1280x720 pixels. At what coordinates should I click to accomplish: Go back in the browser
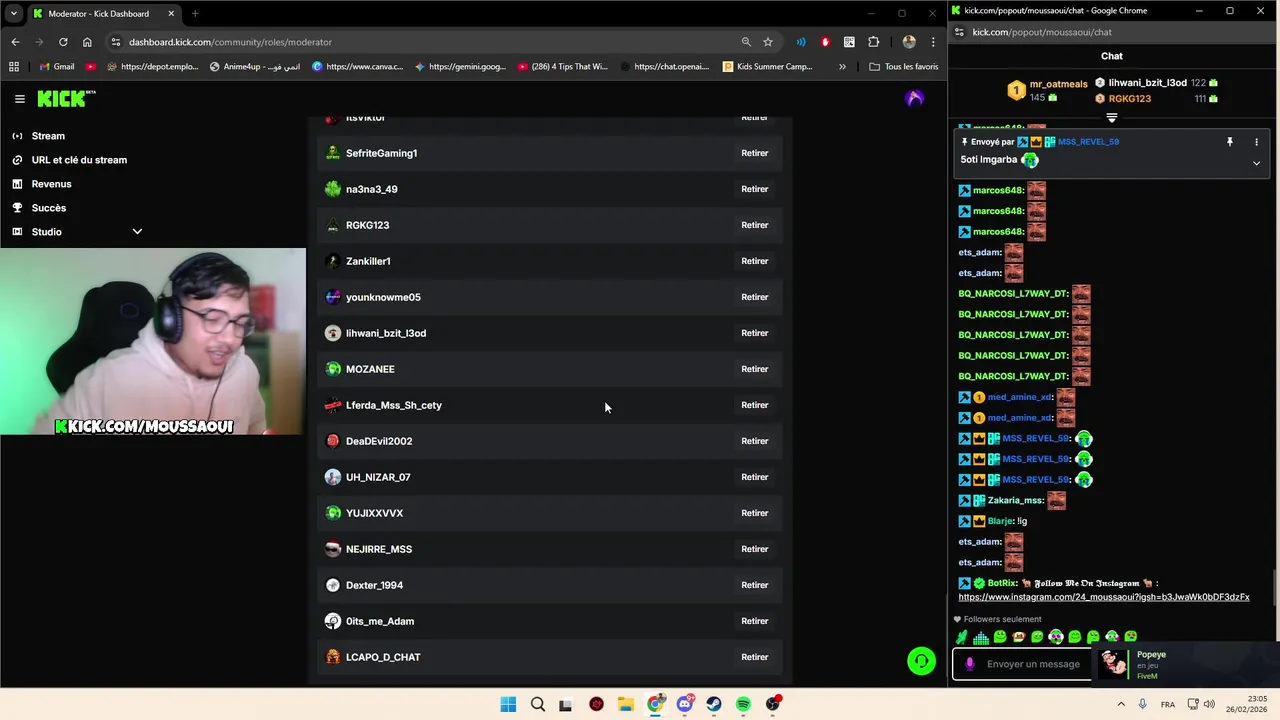click(15, 42)
